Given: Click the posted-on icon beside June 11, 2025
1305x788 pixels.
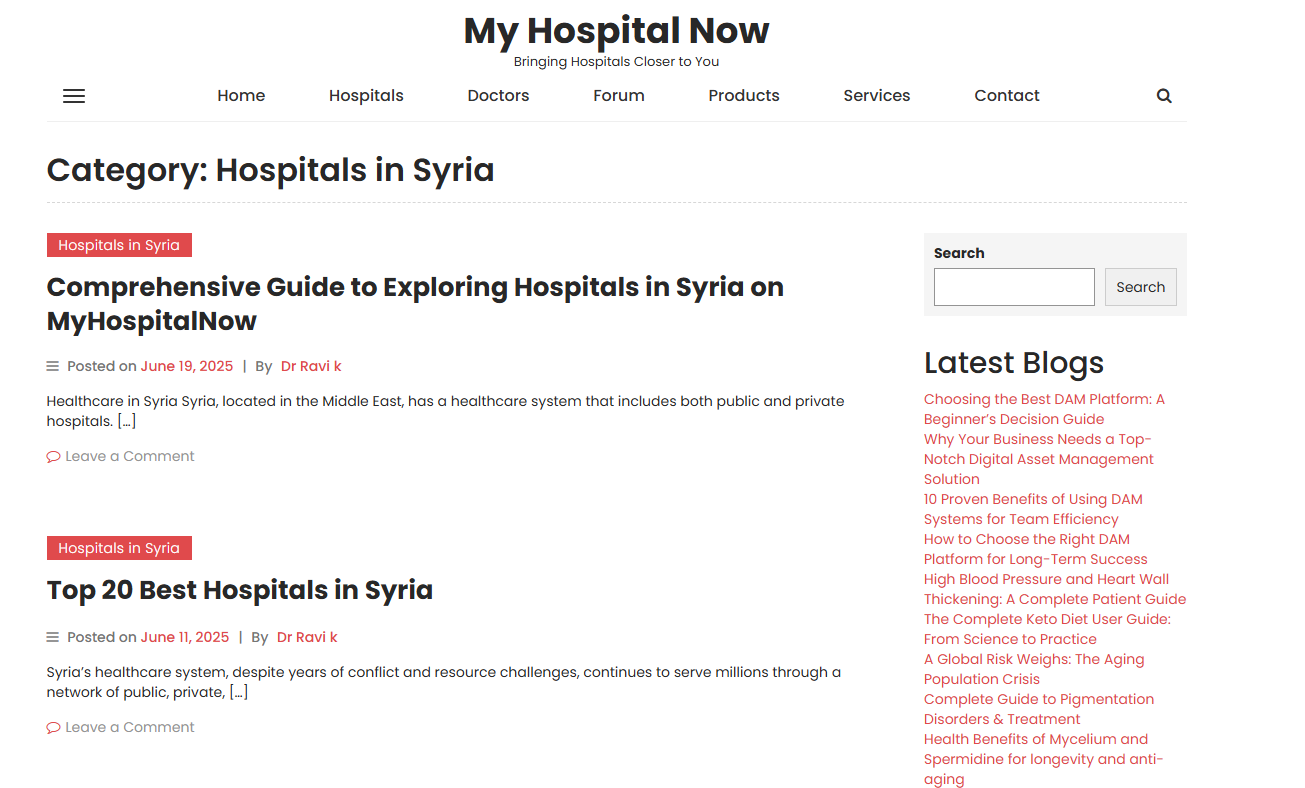Looking at the screenshot, I should (51, 636).
